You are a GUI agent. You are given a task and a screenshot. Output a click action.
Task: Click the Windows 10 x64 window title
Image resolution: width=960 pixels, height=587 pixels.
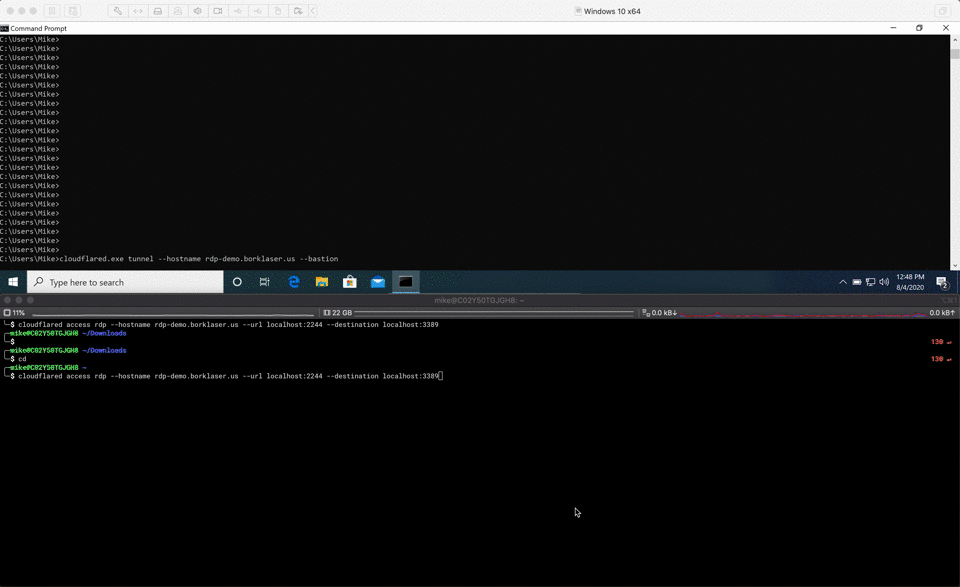click(x=612, y=11)
